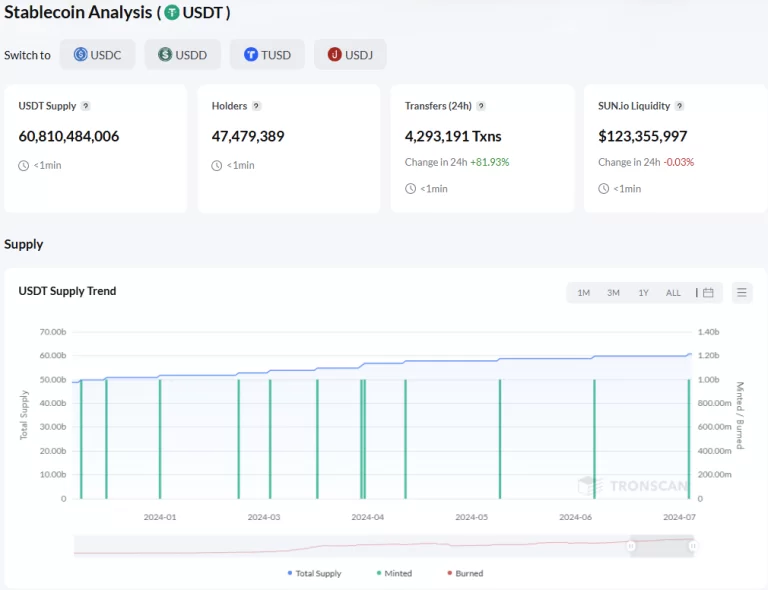Image resolution: width=768 pixels, height=590 pixels.
Task: Click the help icon next to Transfers (24h)
Action: [x=481, y=106]
